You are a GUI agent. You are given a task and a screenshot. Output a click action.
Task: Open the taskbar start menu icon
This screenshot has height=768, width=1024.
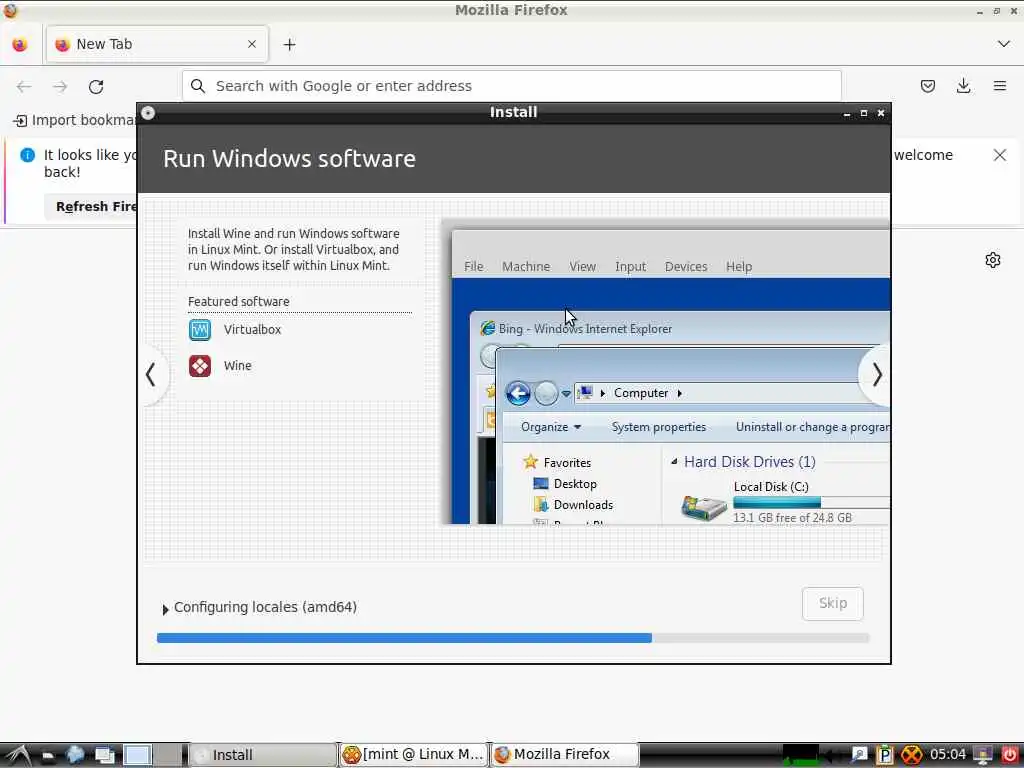click(x=17, y=755)
